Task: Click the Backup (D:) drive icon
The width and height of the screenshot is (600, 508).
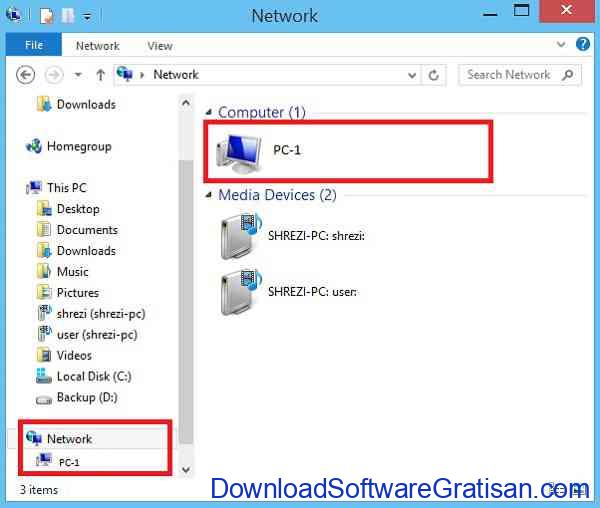Action: (x=44, y=400)
